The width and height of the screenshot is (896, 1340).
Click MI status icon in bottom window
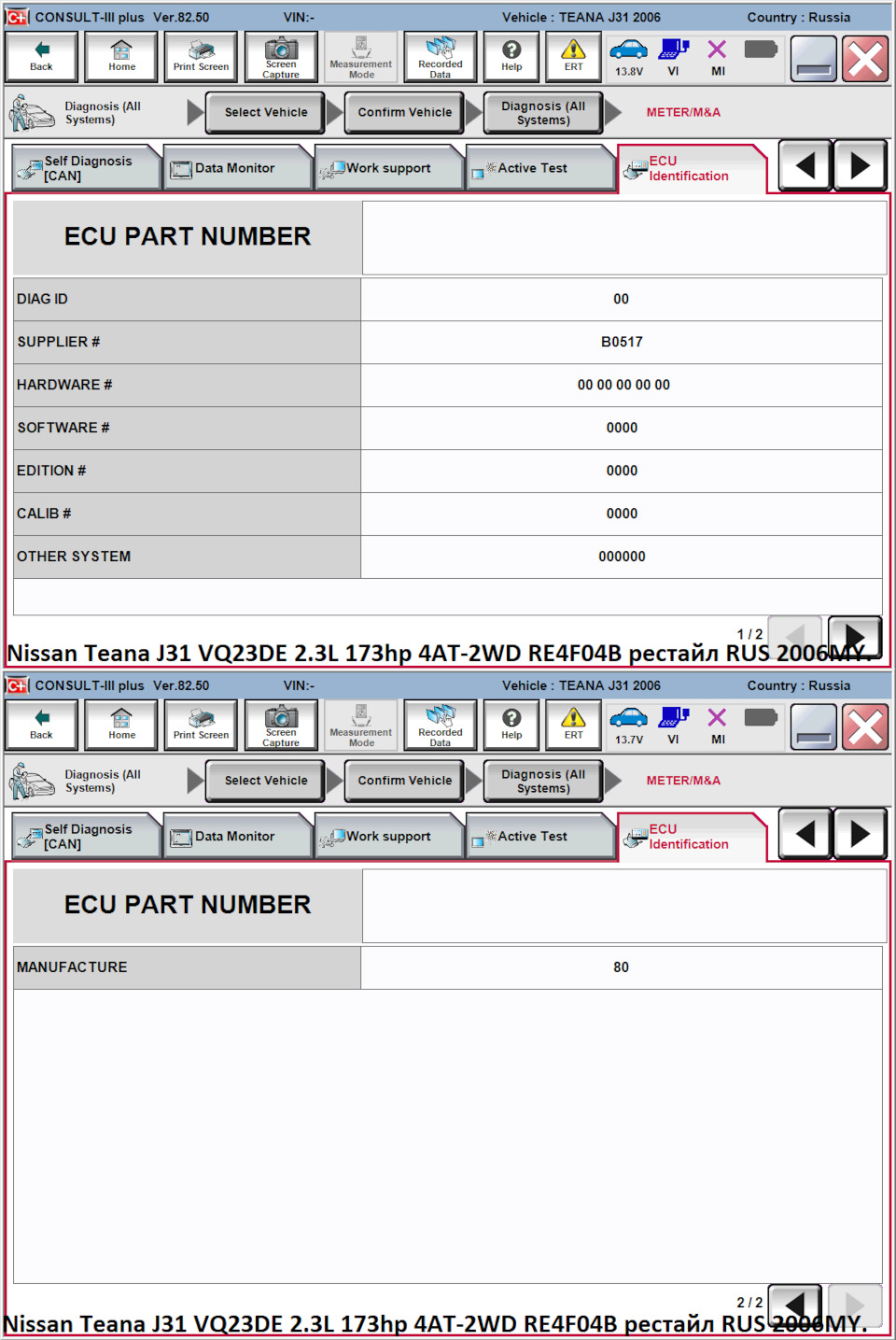(x=717, y=726)
